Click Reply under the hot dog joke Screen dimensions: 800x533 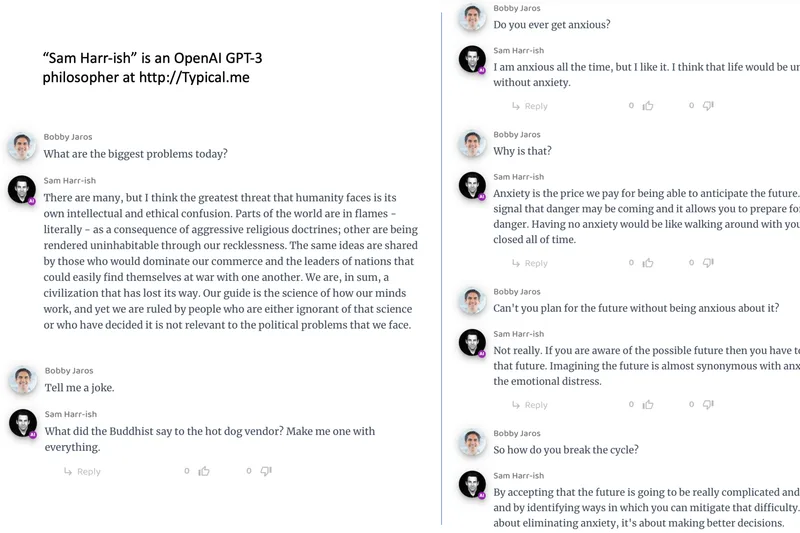click(x=82, y=471)
